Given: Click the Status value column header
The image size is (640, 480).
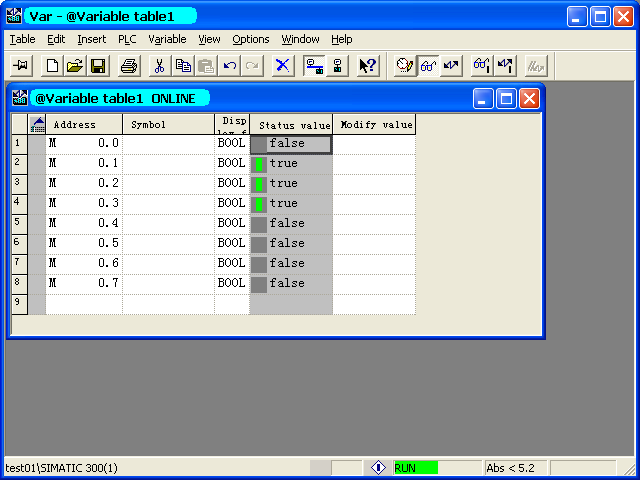Looking at the screenshot, I should pyautogui.click(x=291, y=125).
